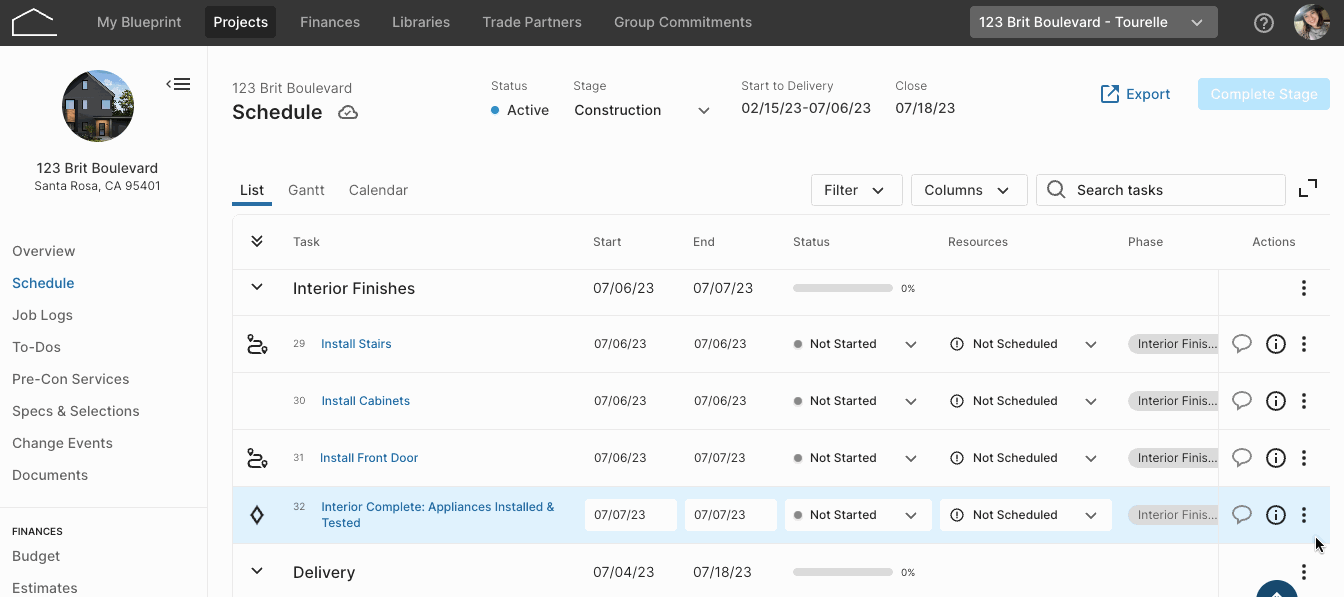Open comments for Install Stairs task

click(1242, 344)
